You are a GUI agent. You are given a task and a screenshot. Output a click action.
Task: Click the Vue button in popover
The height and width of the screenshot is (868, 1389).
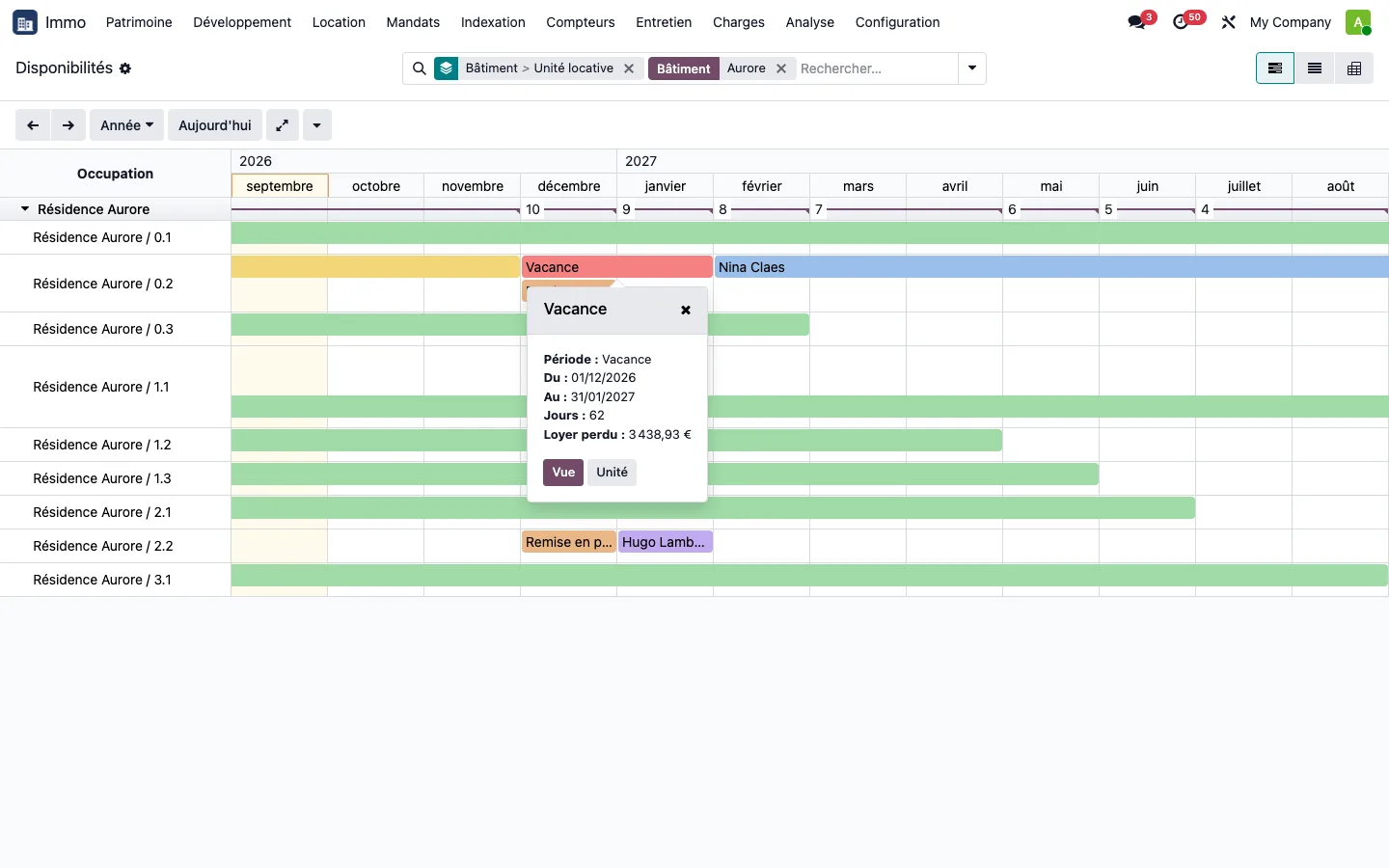click(563, 473)
